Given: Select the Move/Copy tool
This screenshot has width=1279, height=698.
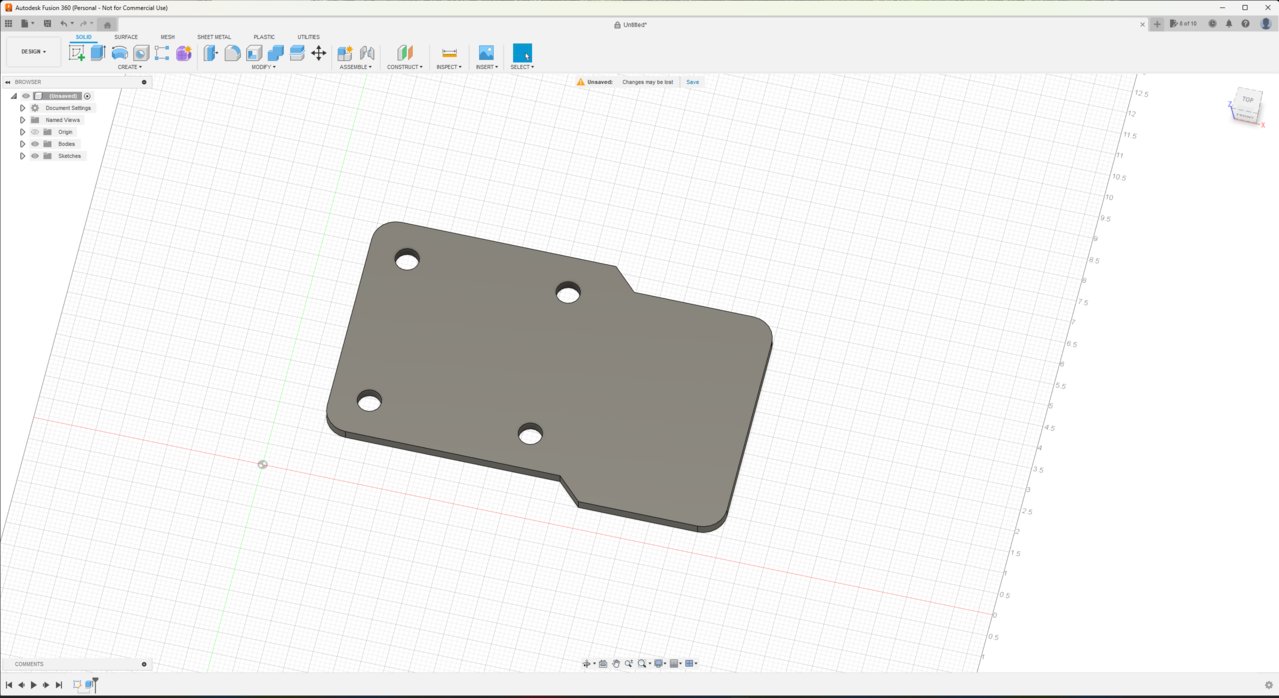Looking at the screenshot, I should (x=319, y=53).
